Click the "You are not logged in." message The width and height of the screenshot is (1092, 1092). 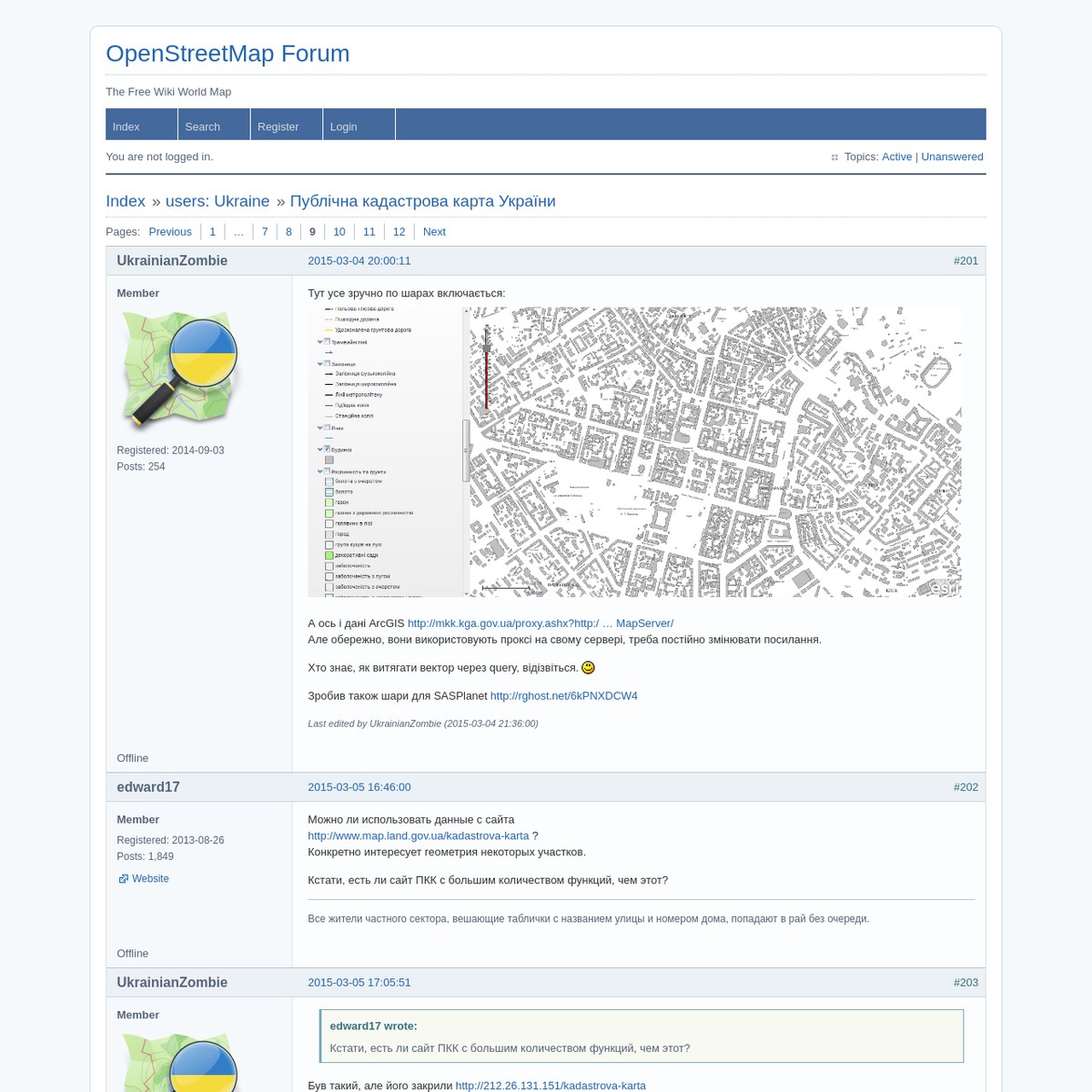(x=159, y=157)
